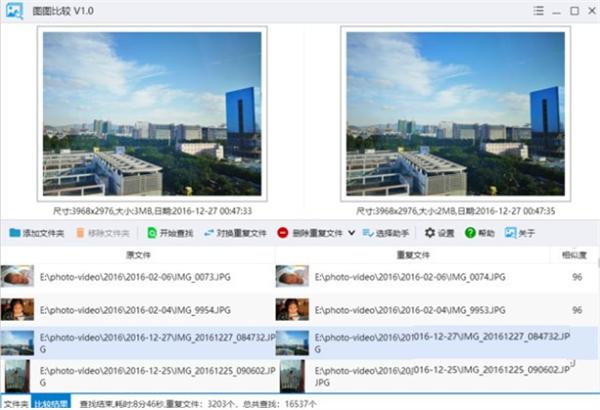Expand the 删除重复文件 dropdown arrow
Viewport: 600px width, 410px height.
352,233
